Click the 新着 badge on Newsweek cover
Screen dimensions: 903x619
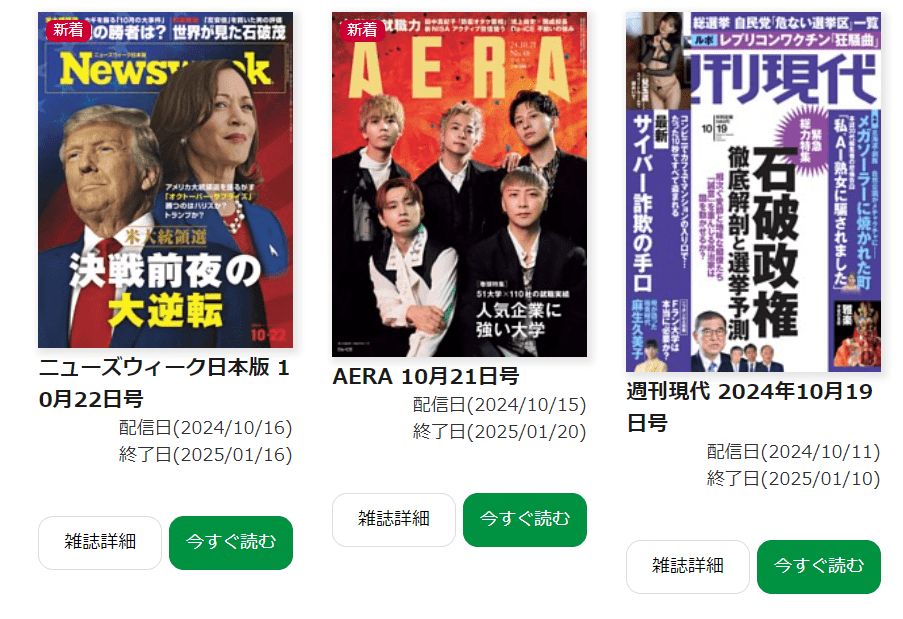68,30
